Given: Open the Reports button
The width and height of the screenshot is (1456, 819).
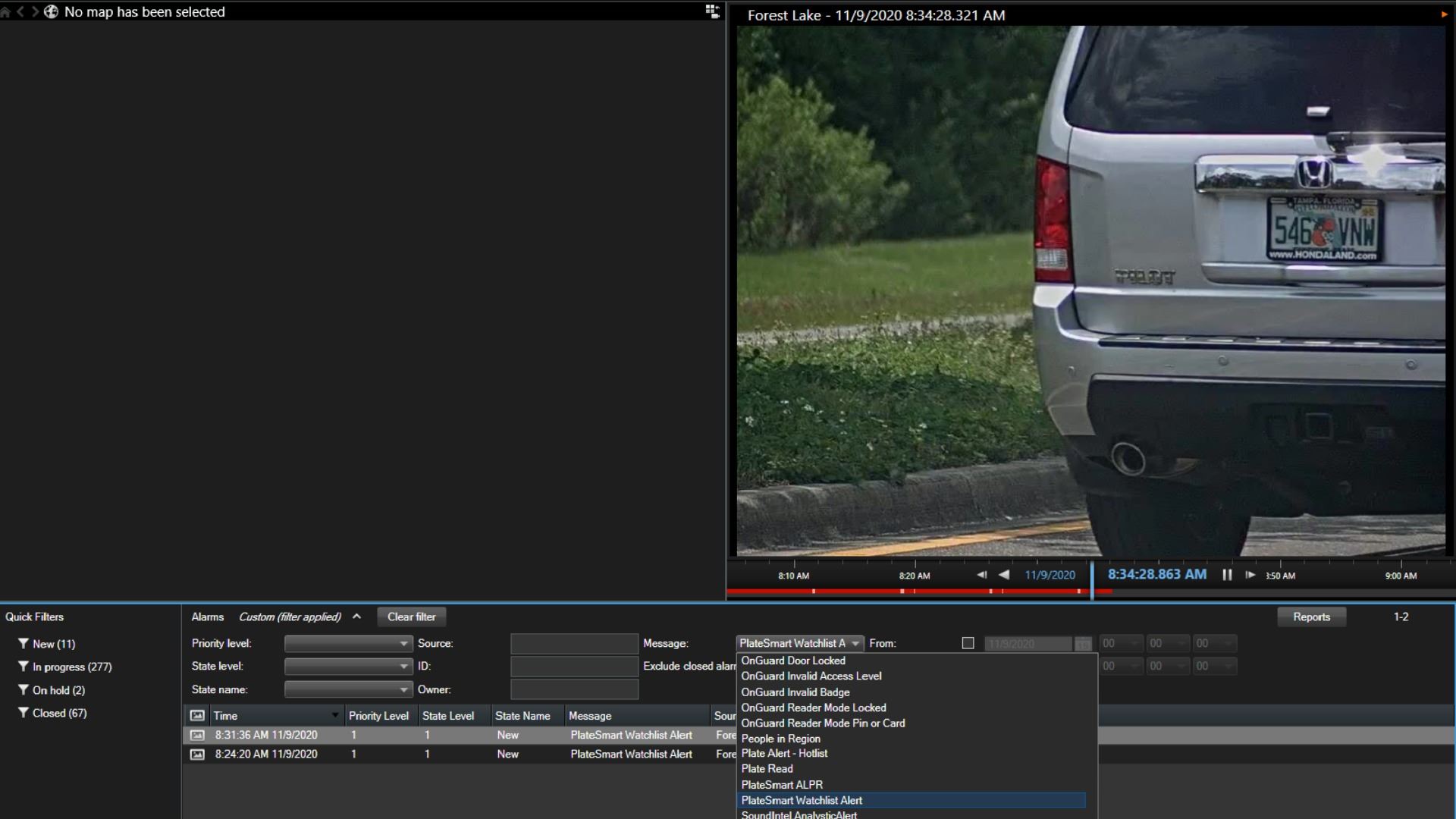Looking at the screenshot, I should [x=1311, y=617].
